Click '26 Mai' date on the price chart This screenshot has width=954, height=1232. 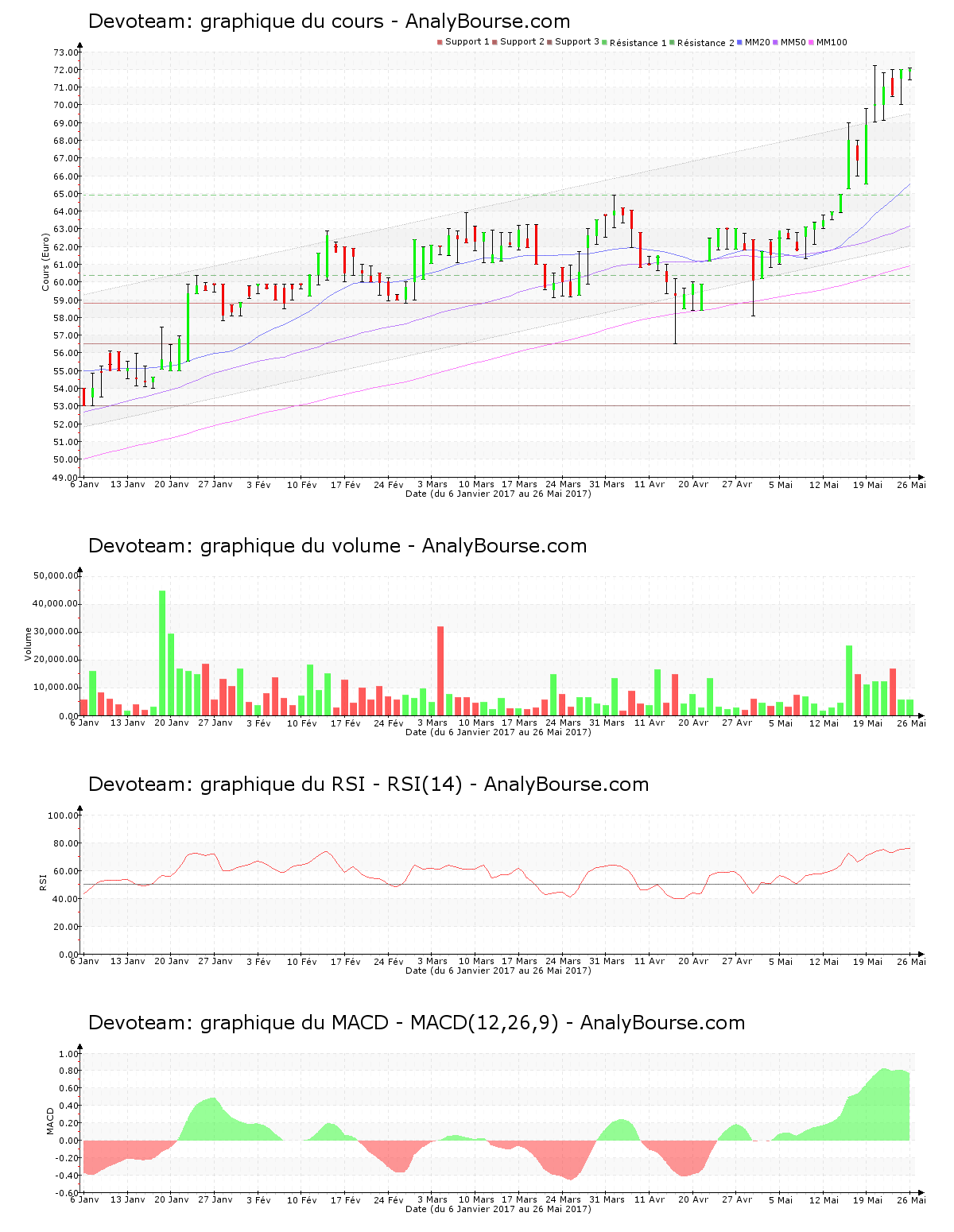[x=911, y=484]
